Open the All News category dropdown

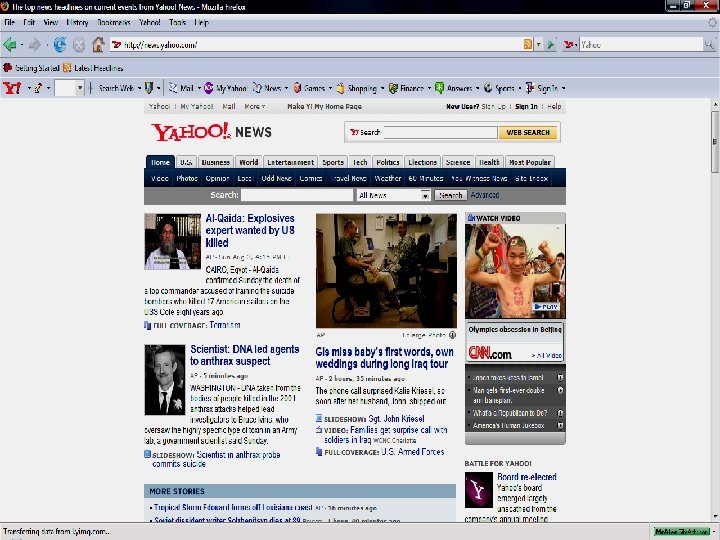425,195
